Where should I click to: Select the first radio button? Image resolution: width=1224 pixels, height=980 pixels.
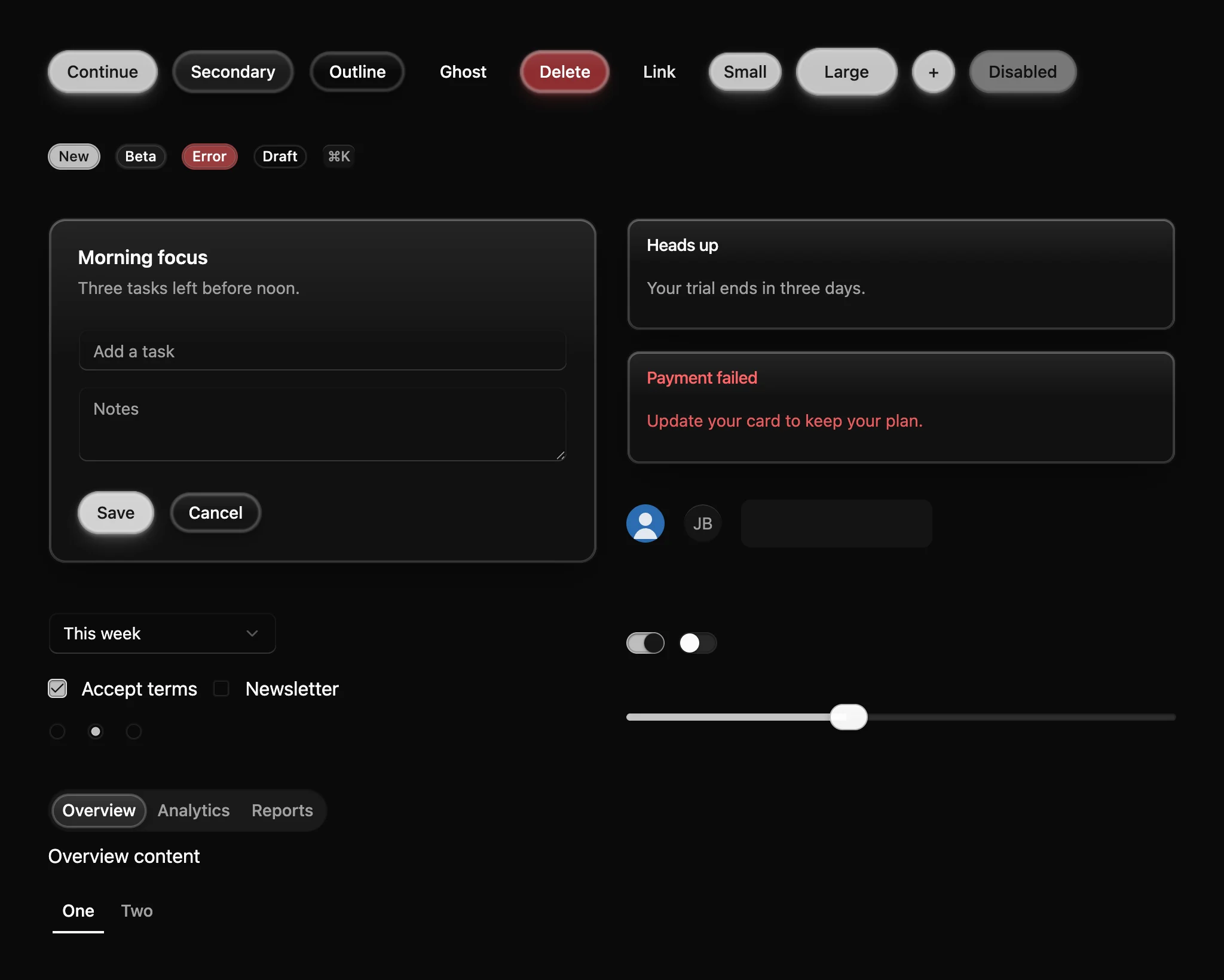(57, 731)
